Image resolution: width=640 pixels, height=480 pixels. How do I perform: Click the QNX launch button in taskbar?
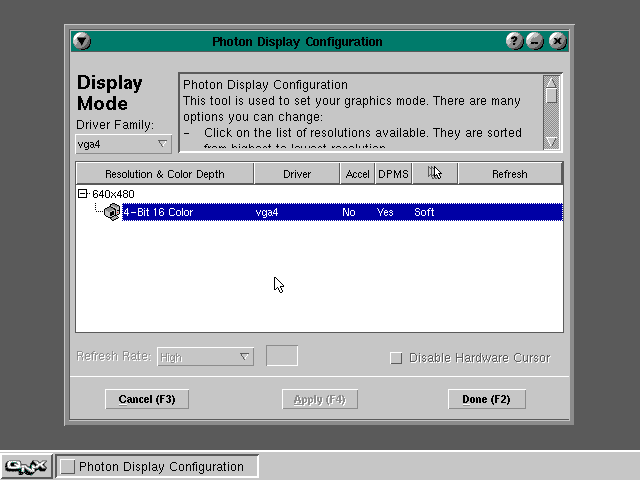tap(27, 466)
